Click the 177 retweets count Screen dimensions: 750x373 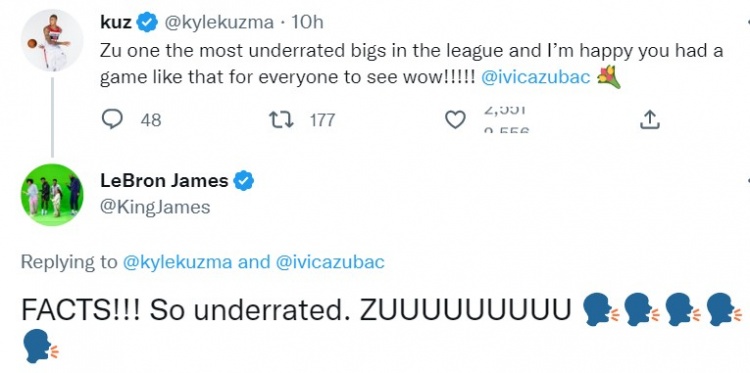pyautogui.click(x=322, y=120)
